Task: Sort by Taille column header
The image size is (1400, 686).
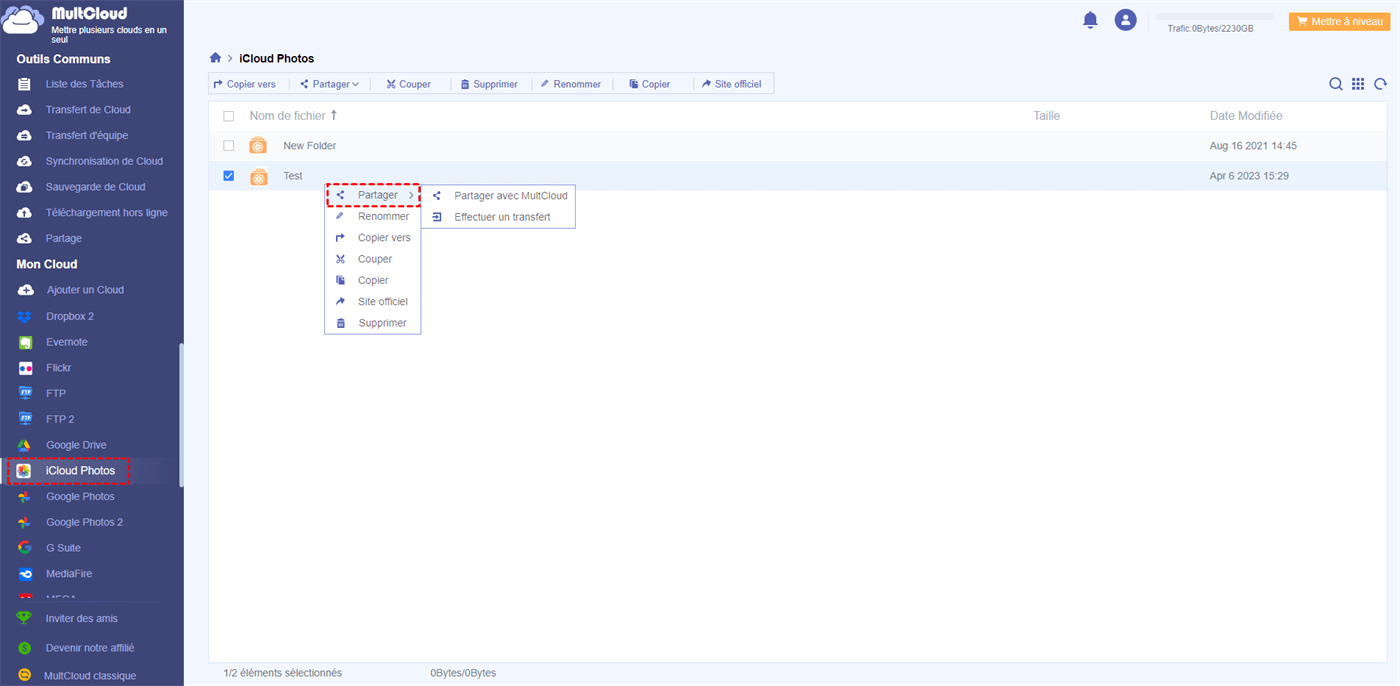Action: 1046,116
